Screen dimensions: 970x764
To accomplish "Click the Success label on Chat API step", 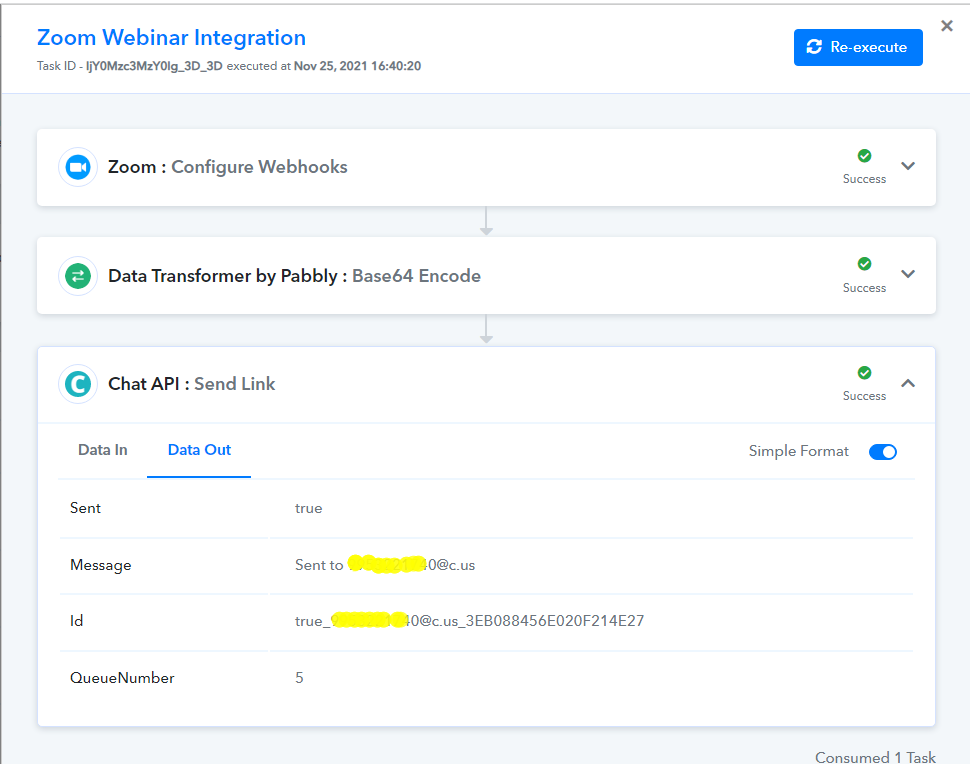I will [864, 396].
